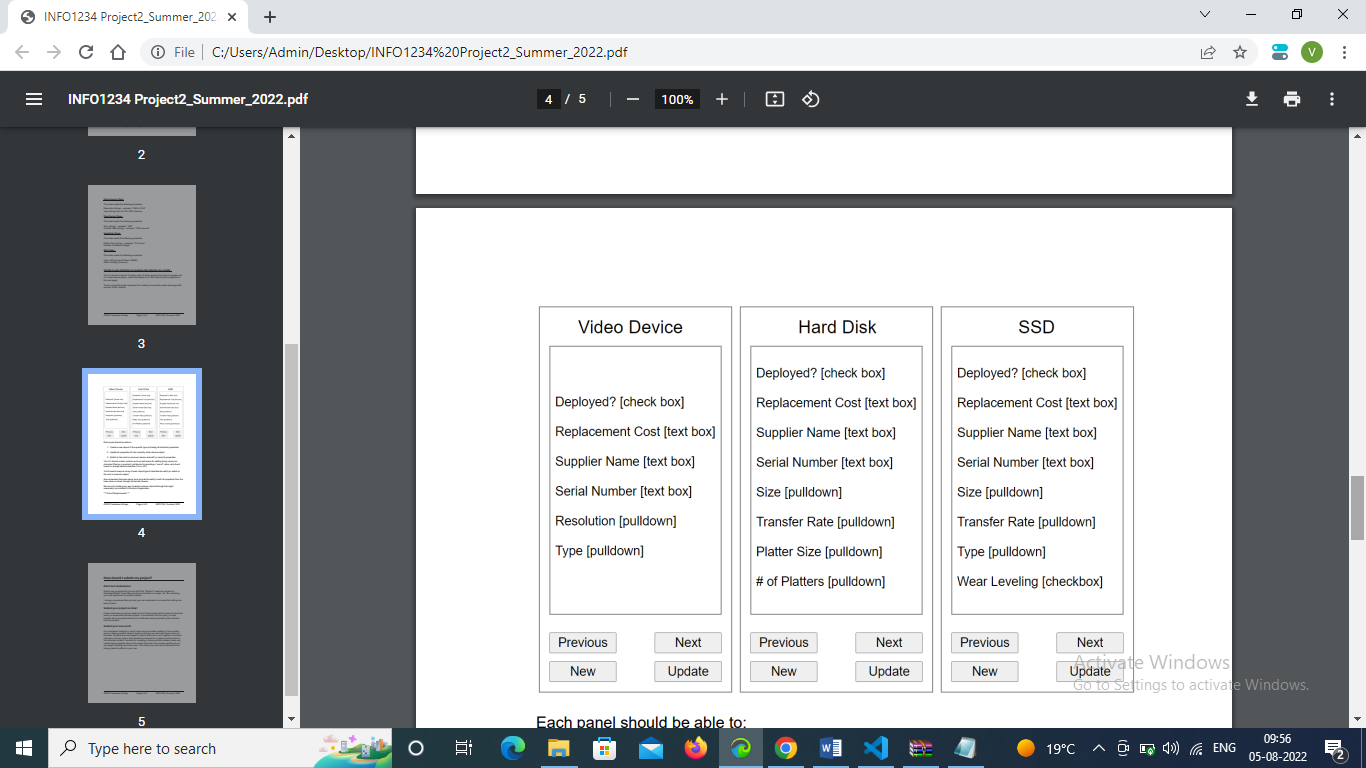This screenshot has width=1366, height=768.
Task: Go back in browser history
Action: point(23,52)
